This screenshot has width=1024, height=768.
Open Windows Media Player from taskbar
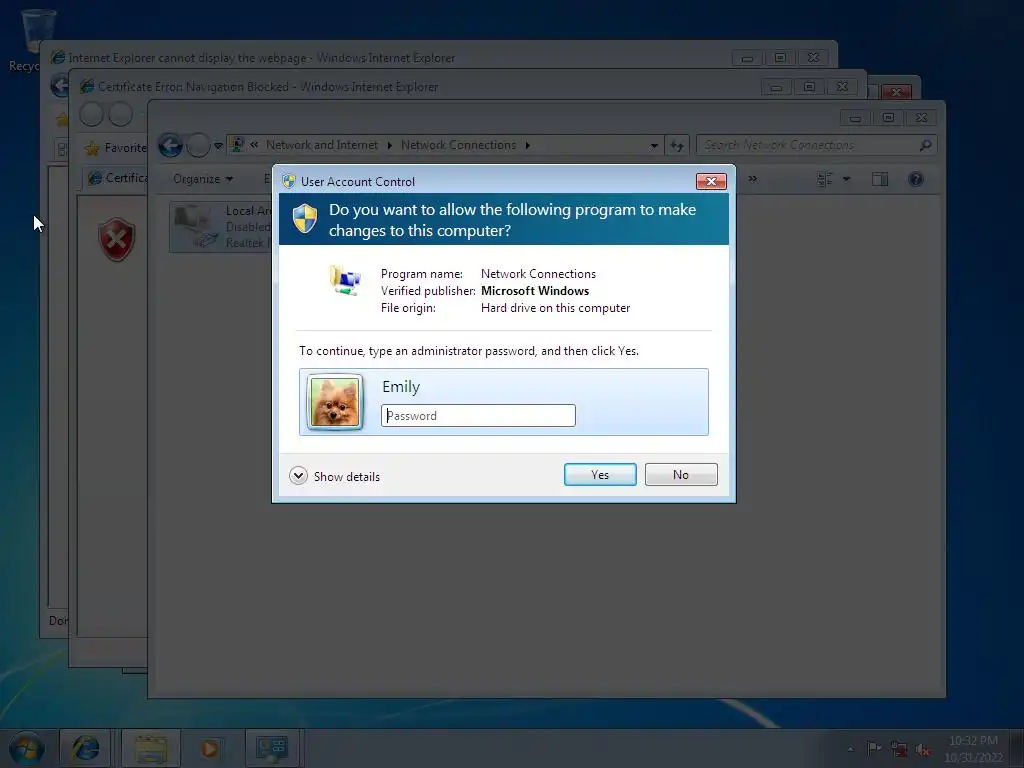(x=209, y=748)
